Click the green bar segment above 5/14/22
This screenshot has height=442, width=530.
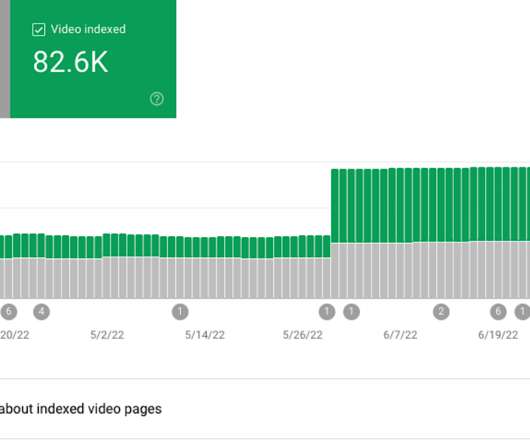coord(204,247)
